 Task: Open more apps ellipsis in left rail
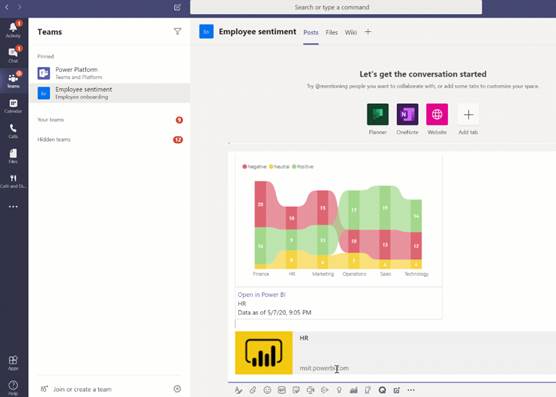coord(13,206)
